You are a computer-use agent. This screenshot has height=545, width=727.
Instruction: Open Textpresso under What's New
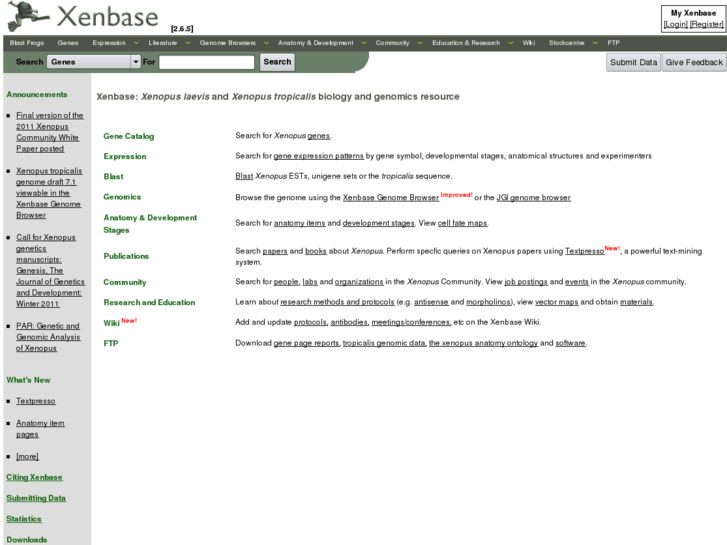[x=36, y=401]
